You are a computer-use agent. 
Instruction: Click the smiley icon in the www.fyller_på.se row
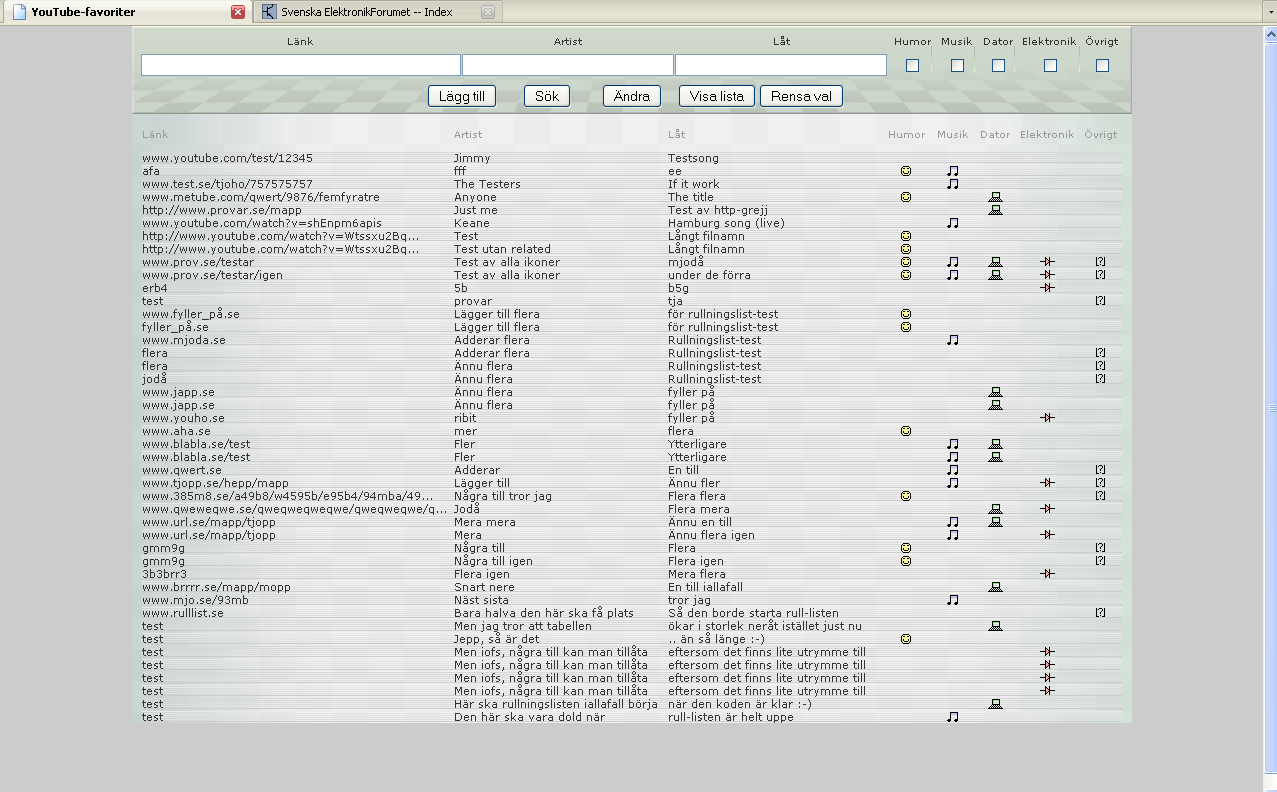click(x=906, y=314)
